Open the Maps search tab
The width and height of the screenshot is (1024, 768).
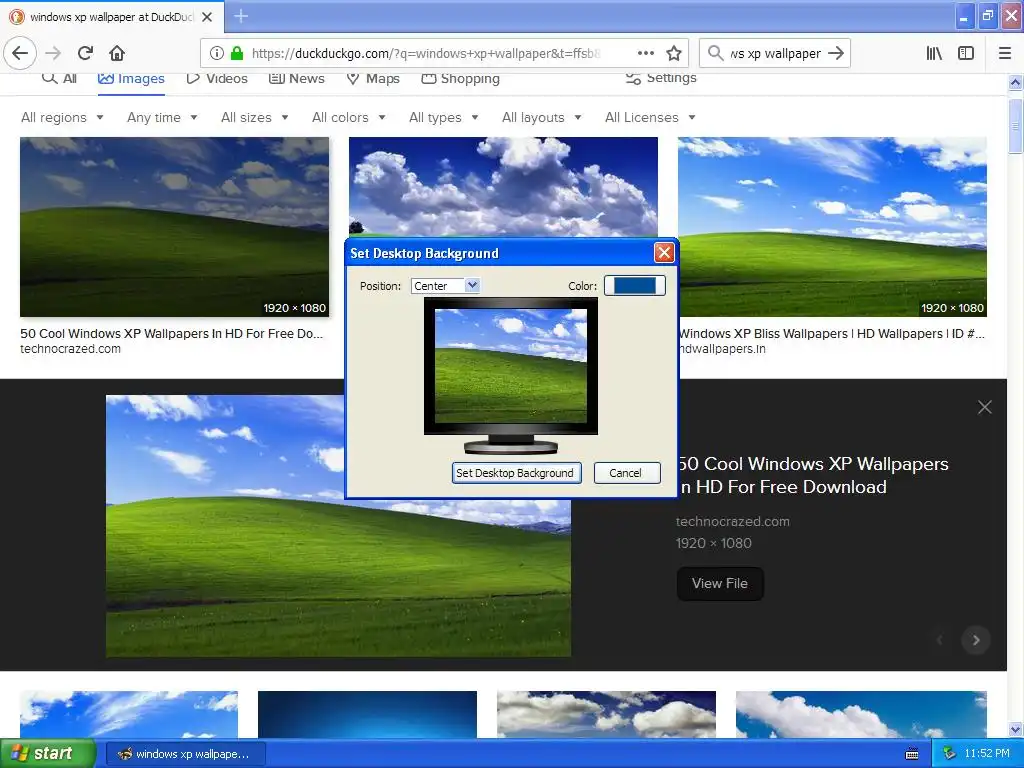(373, 78)
